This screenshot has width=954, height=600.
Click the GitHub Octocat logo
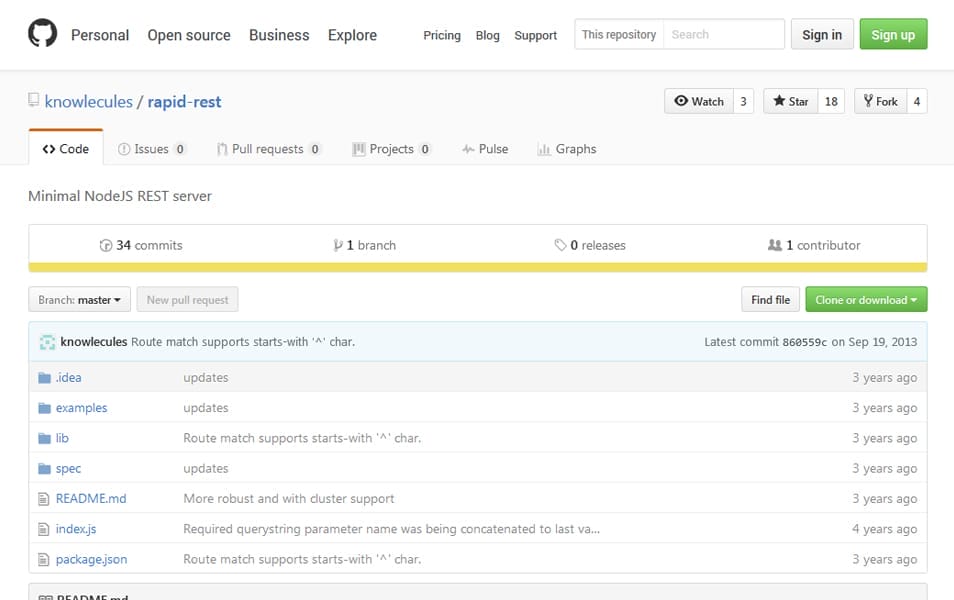pos(42,35)
